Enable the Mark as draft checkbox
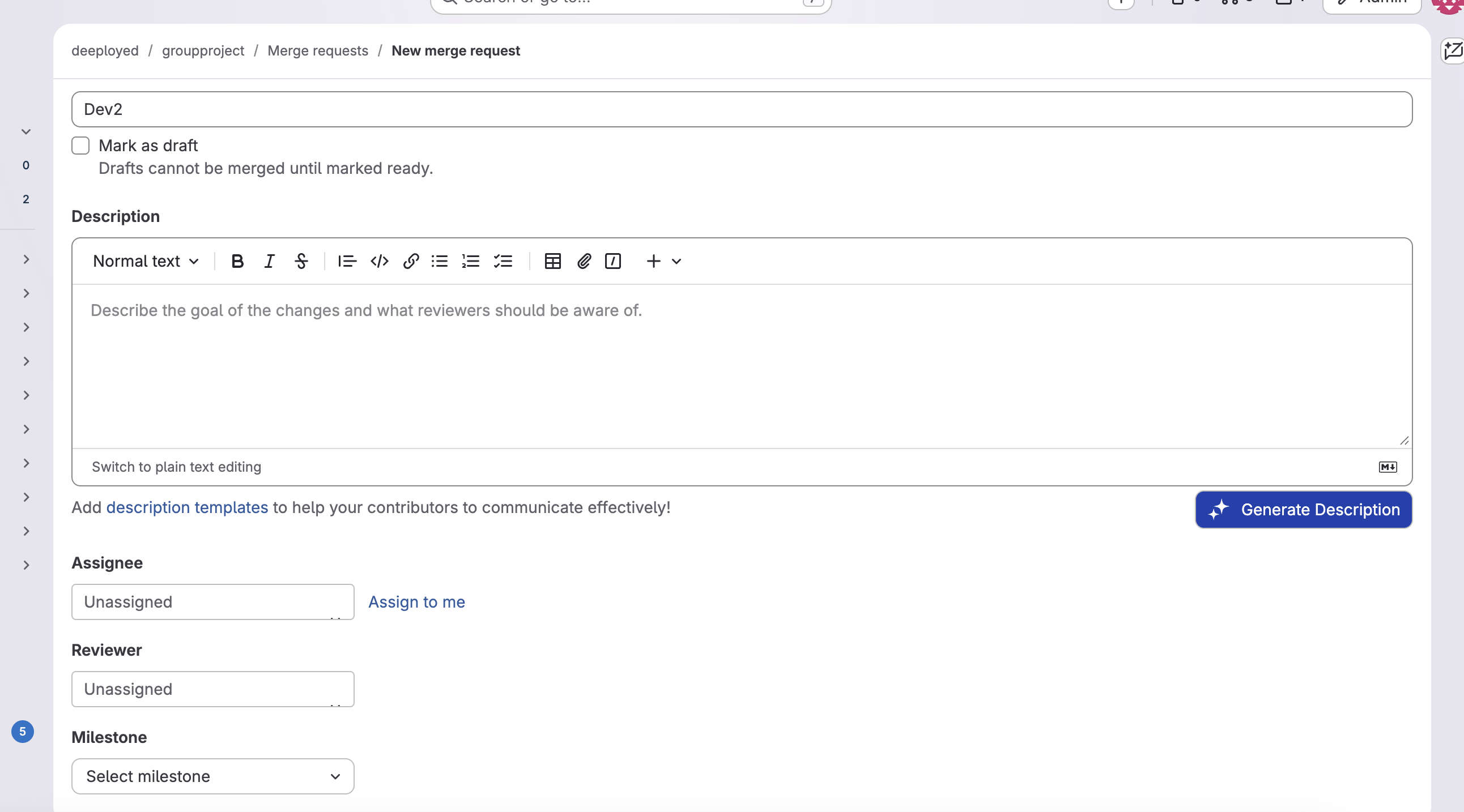 [x=80, y=146]
